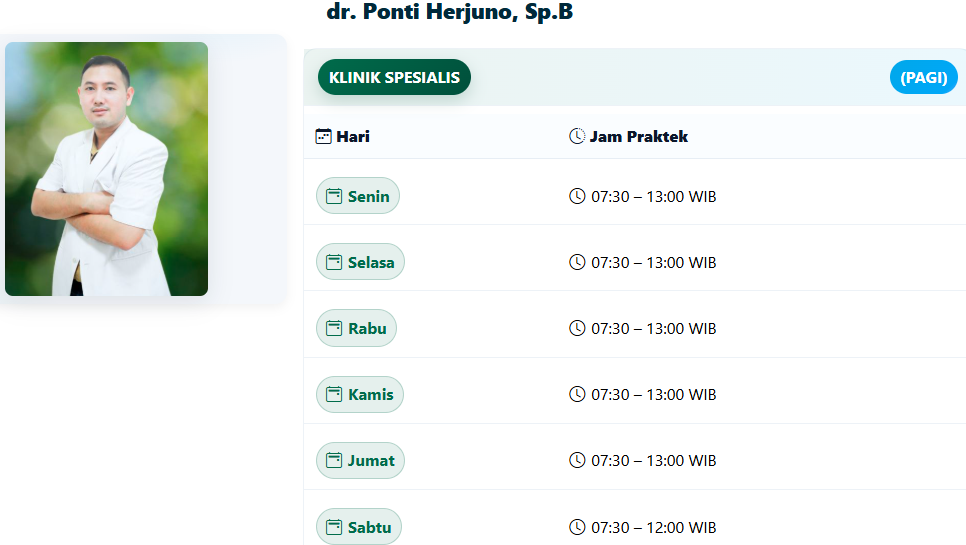
Task: Click the calendar icon in Selasa badge
Action: (335, 262)
